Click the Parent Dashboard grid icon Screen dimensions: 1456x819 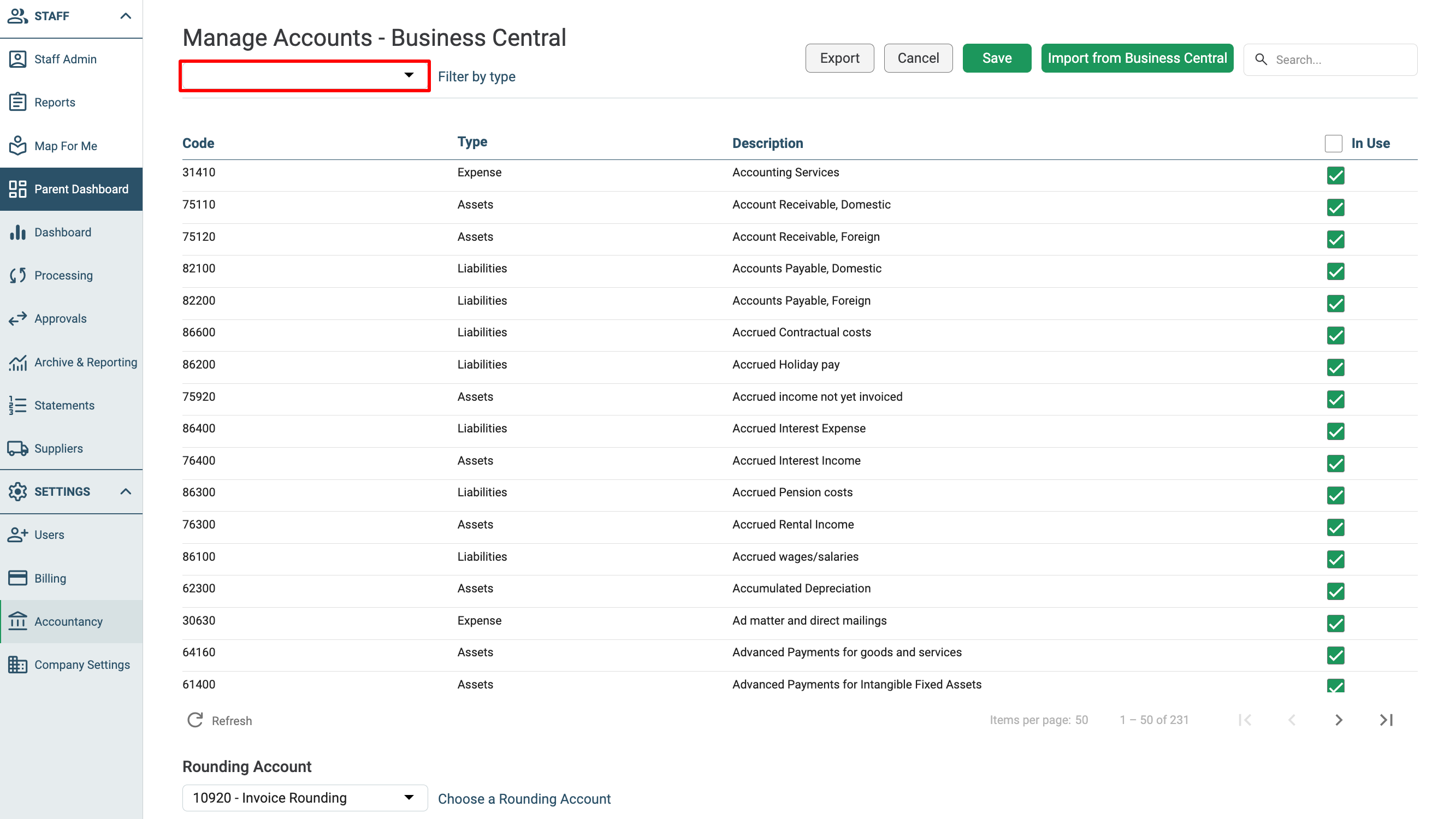17,189
